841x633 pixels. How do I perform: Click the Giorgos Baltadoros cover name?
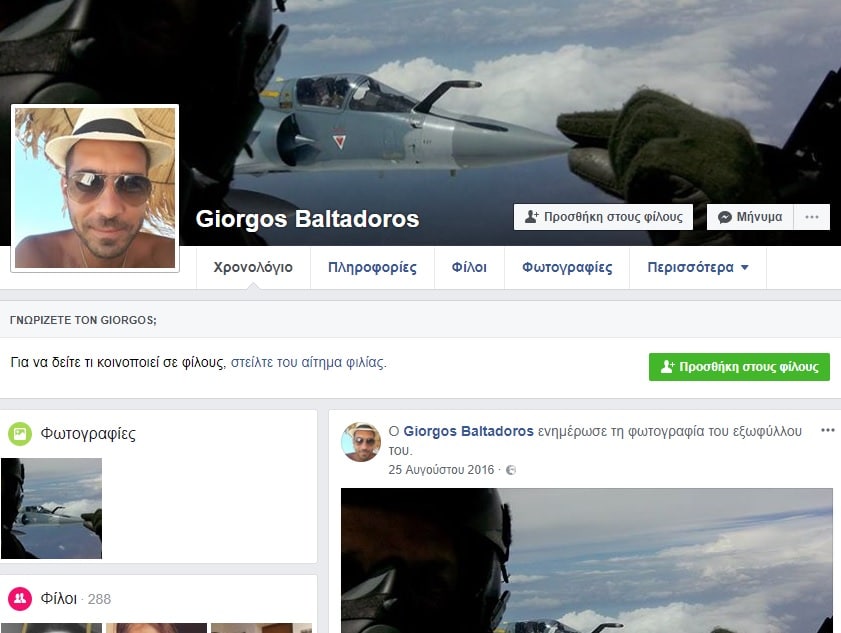[x=307, y=219]
